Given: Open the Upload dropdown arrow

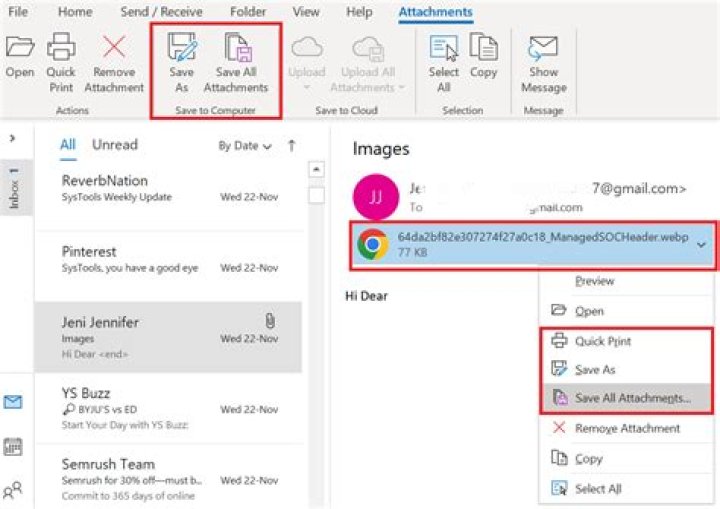Looking at the screenshot, I should (307, 88).
